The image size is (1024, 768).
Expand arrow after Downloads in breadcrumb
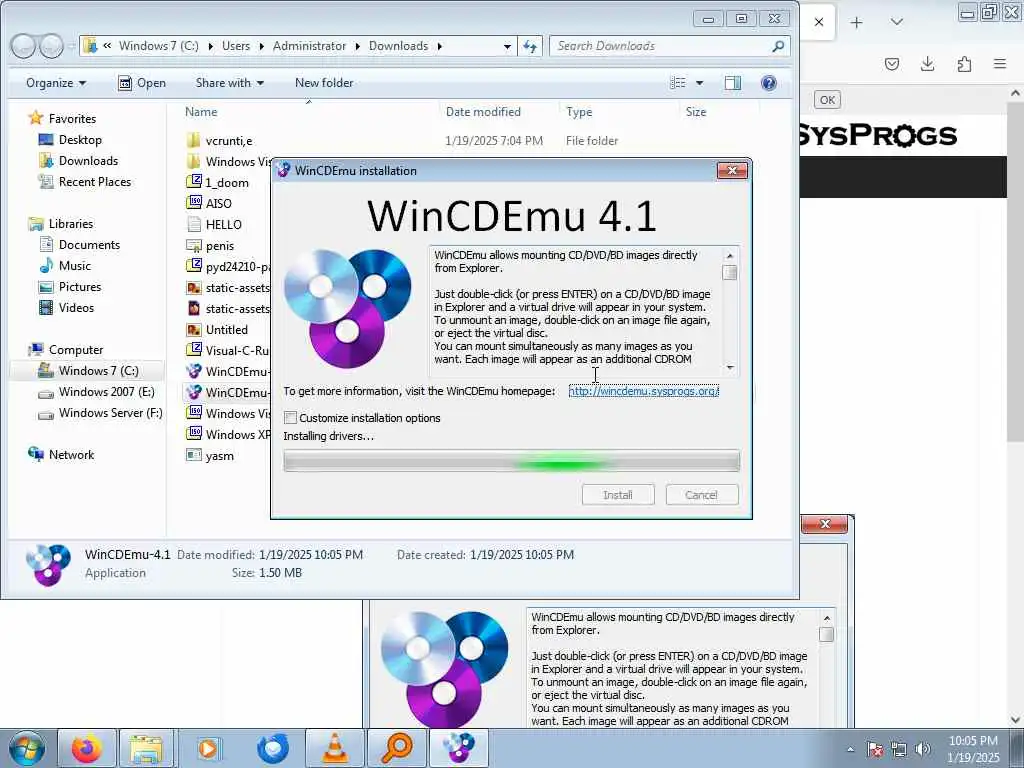click(x=440, y=46)
